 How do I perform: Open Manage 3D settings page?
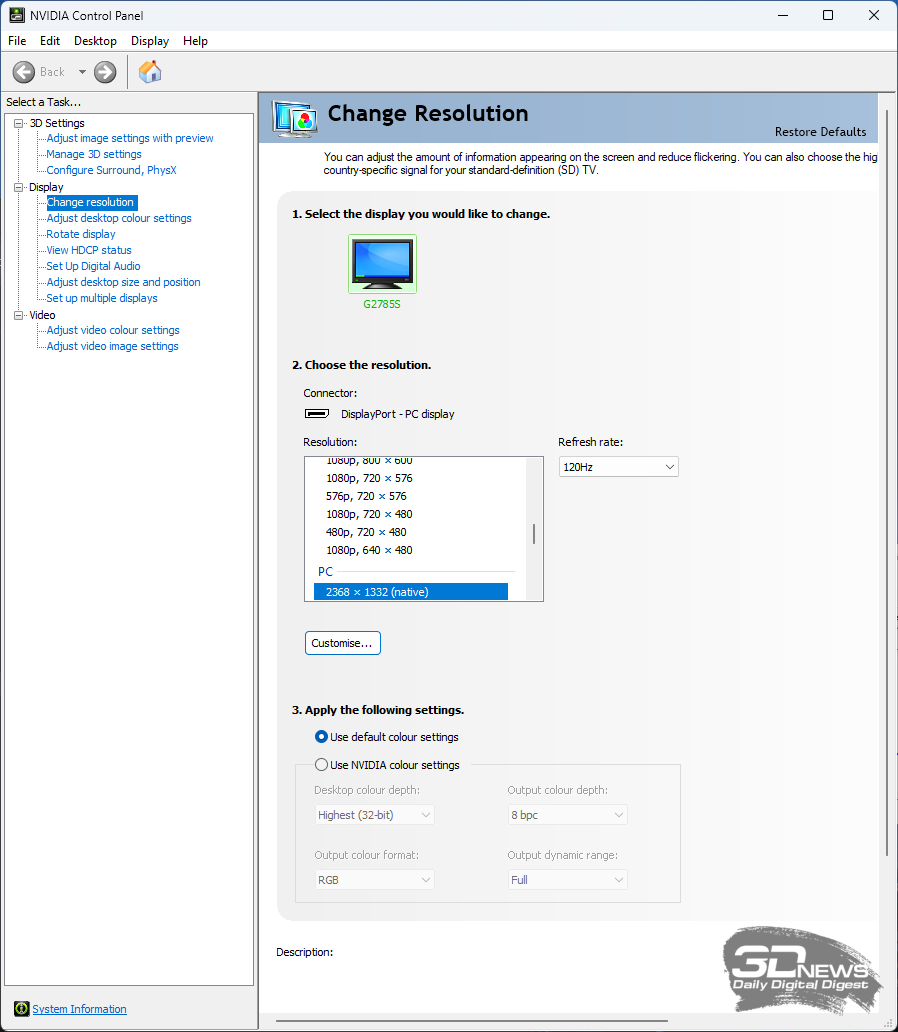[x=94, y=154]
